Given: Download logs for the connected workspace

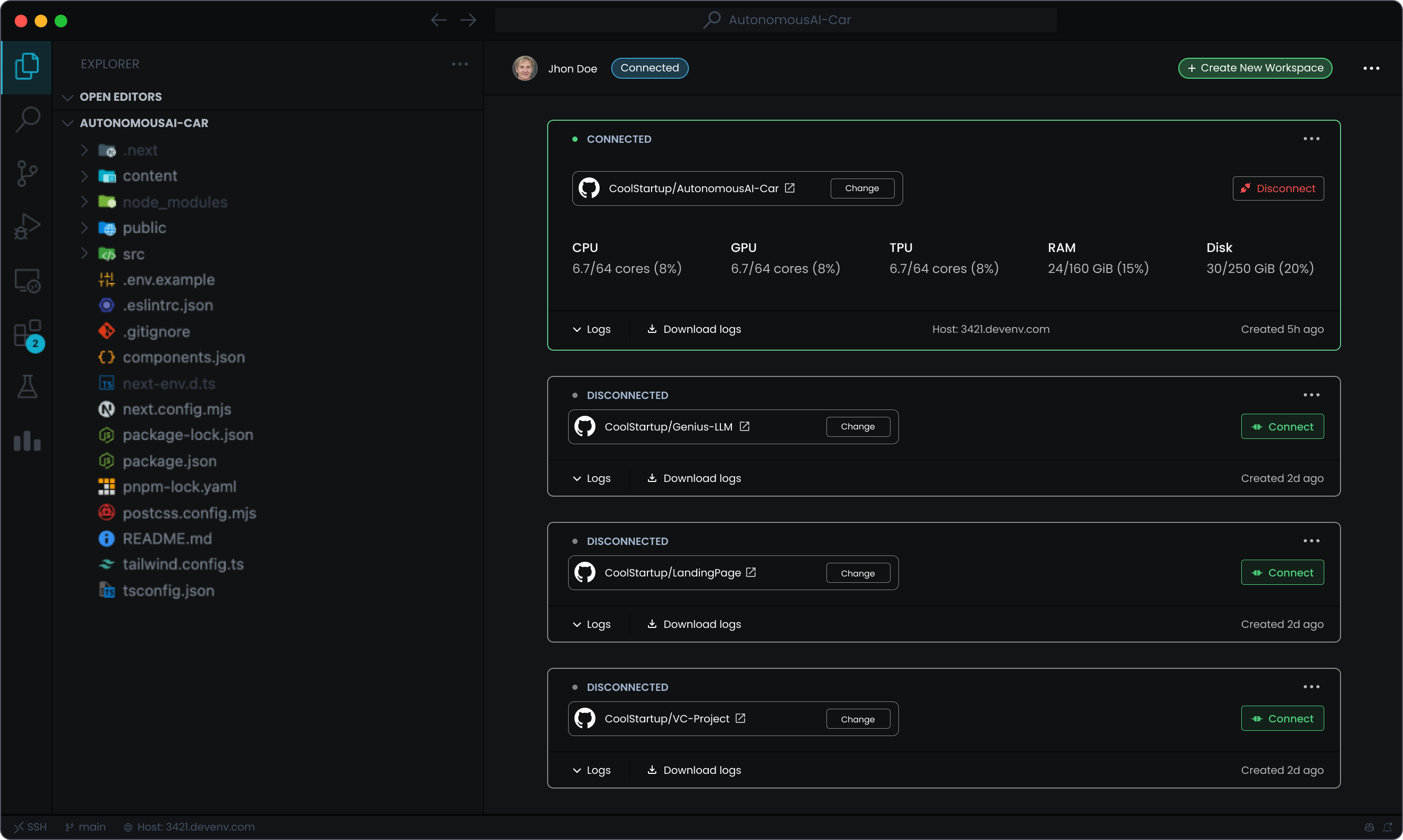Looking at the screenshot, I should coord(694,329).
